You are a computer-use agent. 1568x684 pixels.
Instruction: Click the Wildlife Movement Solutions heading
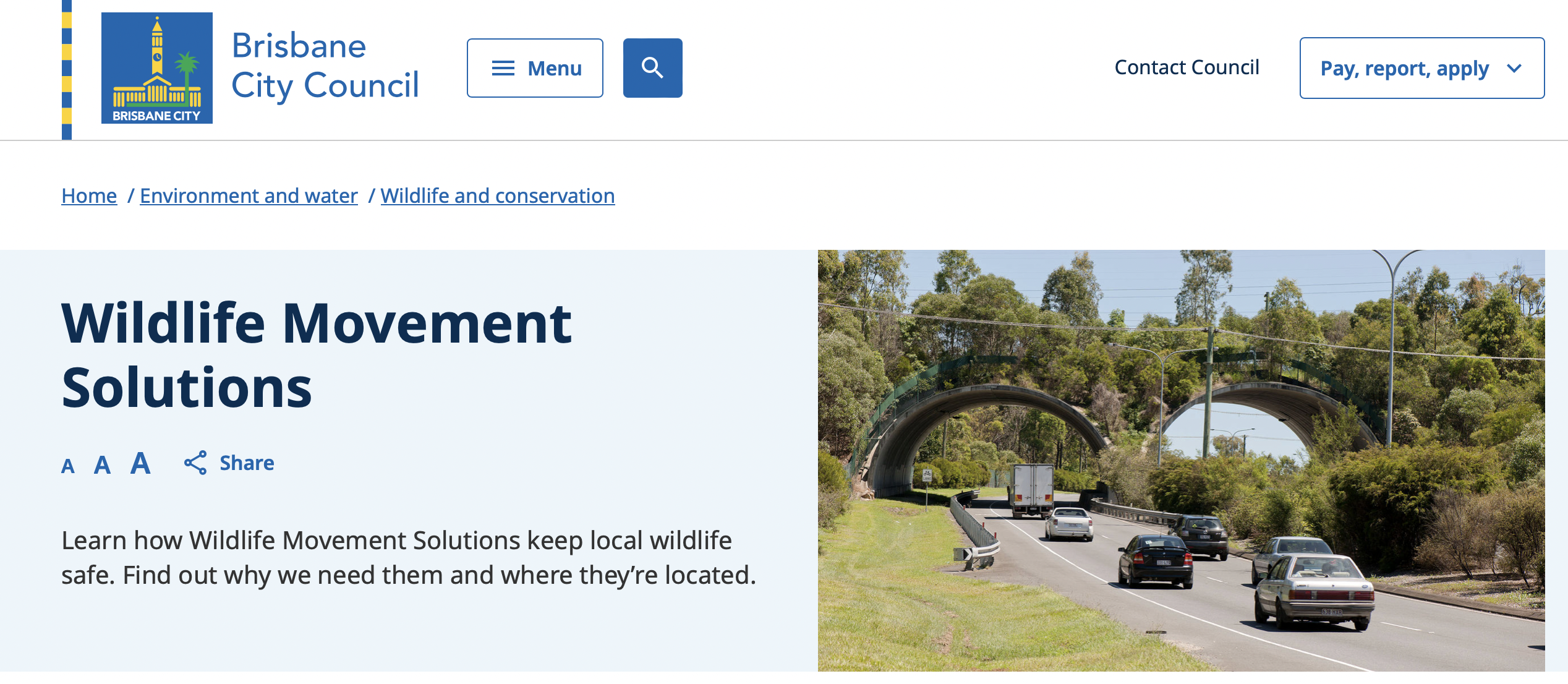pos(317,355)
